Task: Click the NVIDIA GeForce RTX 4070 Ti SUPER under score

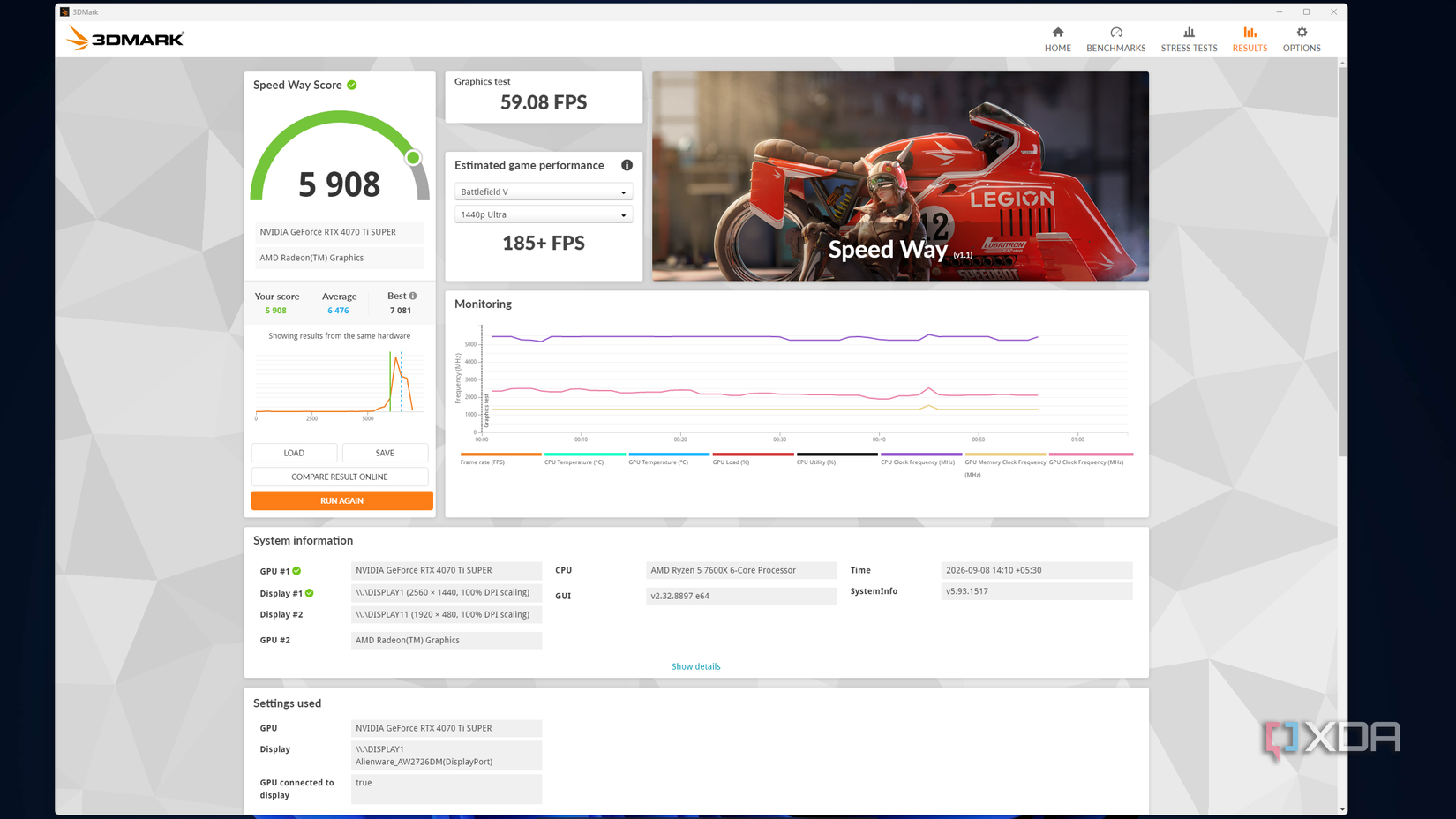Action: (340, 232)
